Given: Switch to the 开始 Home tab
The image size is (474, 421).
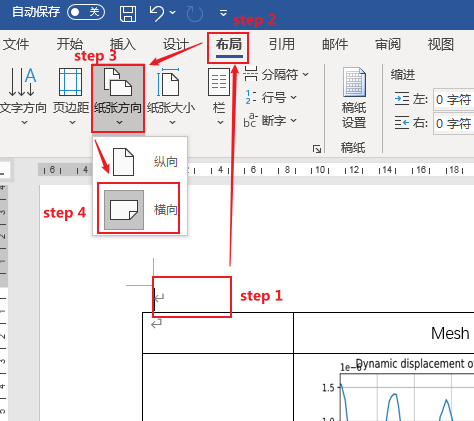Looking at the screenshot, I should (69, 44).
